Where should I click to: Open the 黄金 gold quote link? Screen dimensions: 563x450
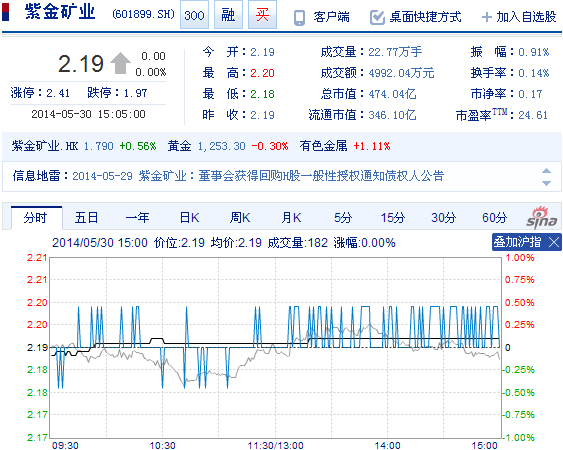(179, 146)
